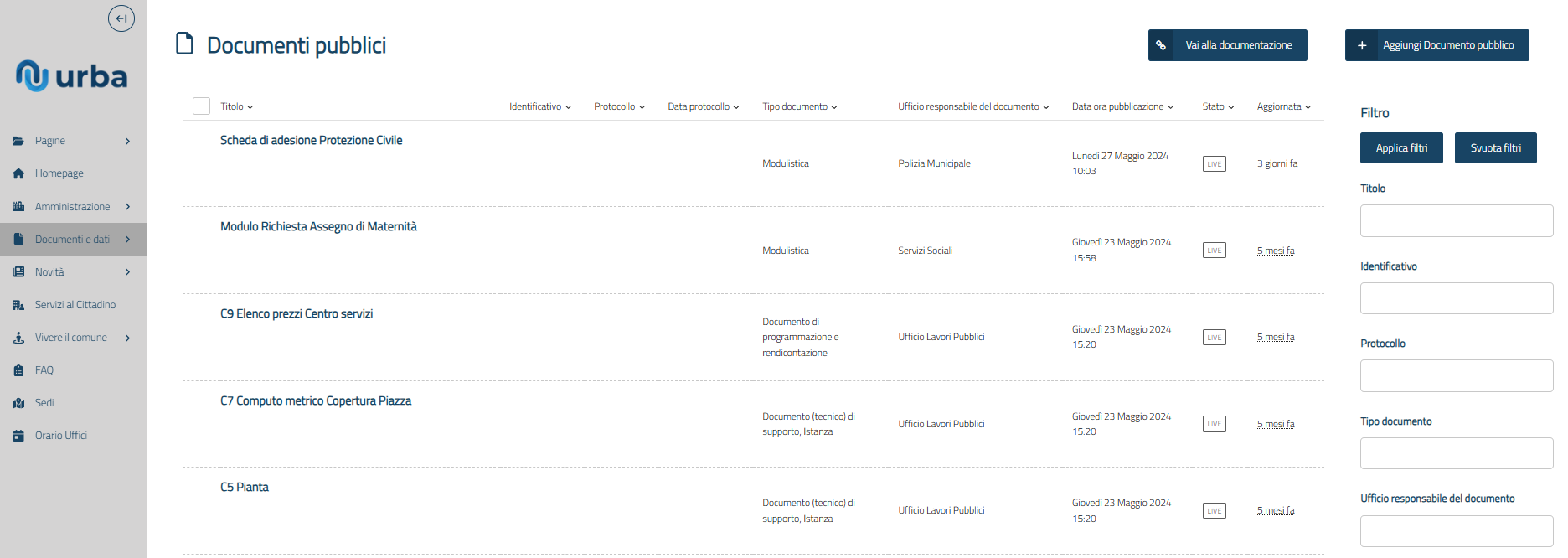Sort by the Tipo documento column
1568x558 pixels.
pyautogui.click(x=799, y=106)
